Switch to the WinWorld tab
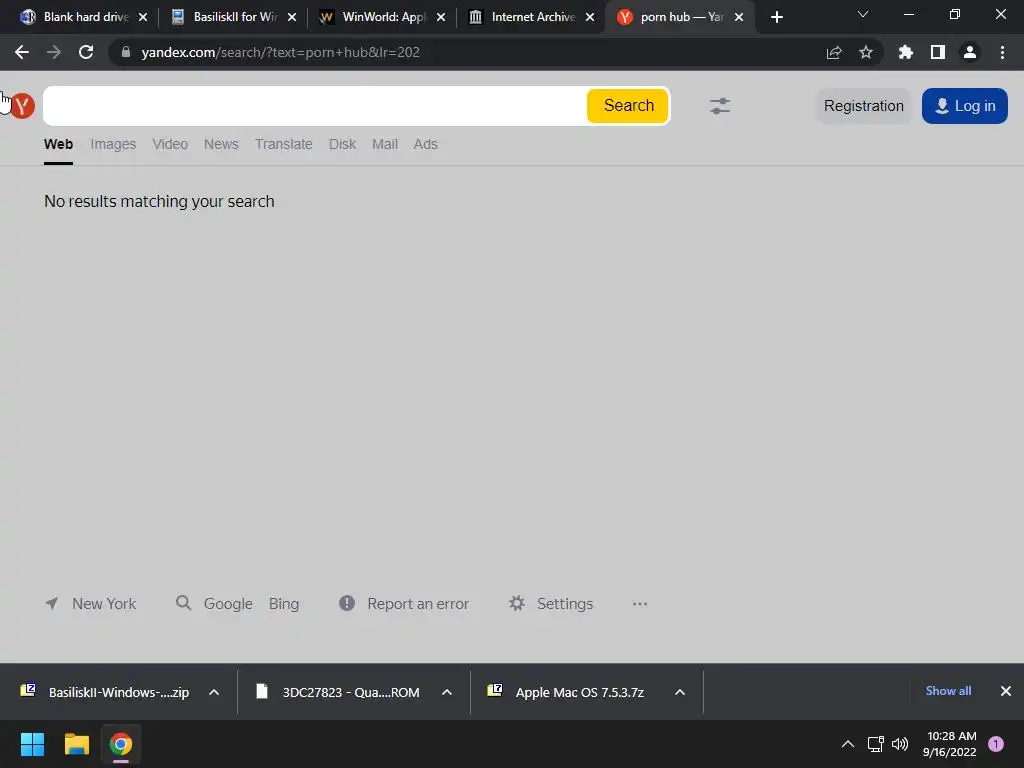The image size is (1024, 768). 384,17
